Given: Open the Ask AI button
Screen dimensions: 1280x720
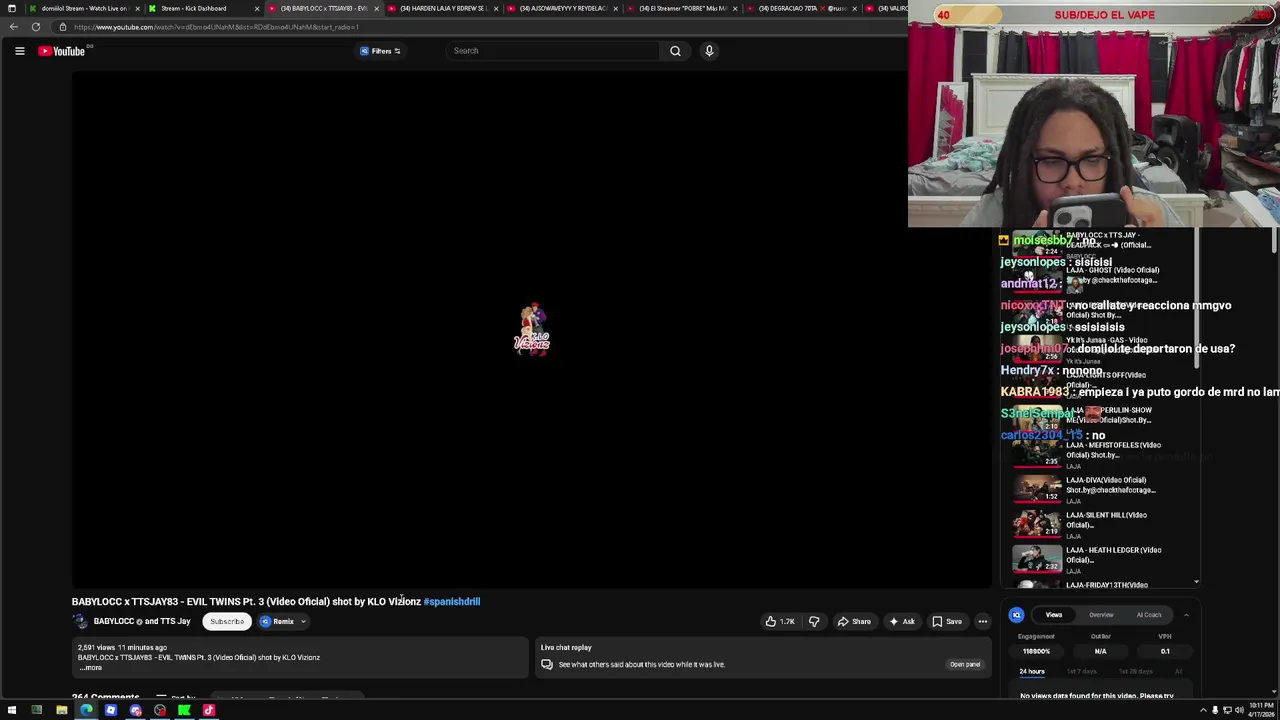Looking at the screenshot, I should click(901, 621).
